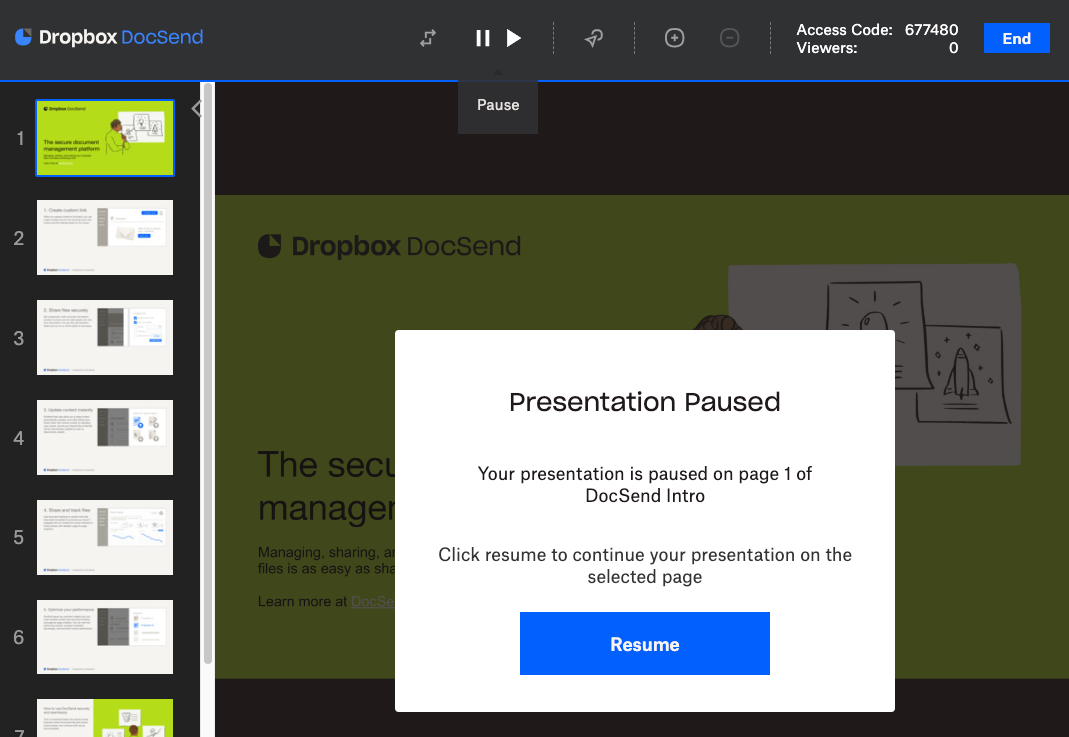Viewport: 1069px width, 737px height.
Task: Select the slide 2 thumbnail
Action: [x=104, y=237]
